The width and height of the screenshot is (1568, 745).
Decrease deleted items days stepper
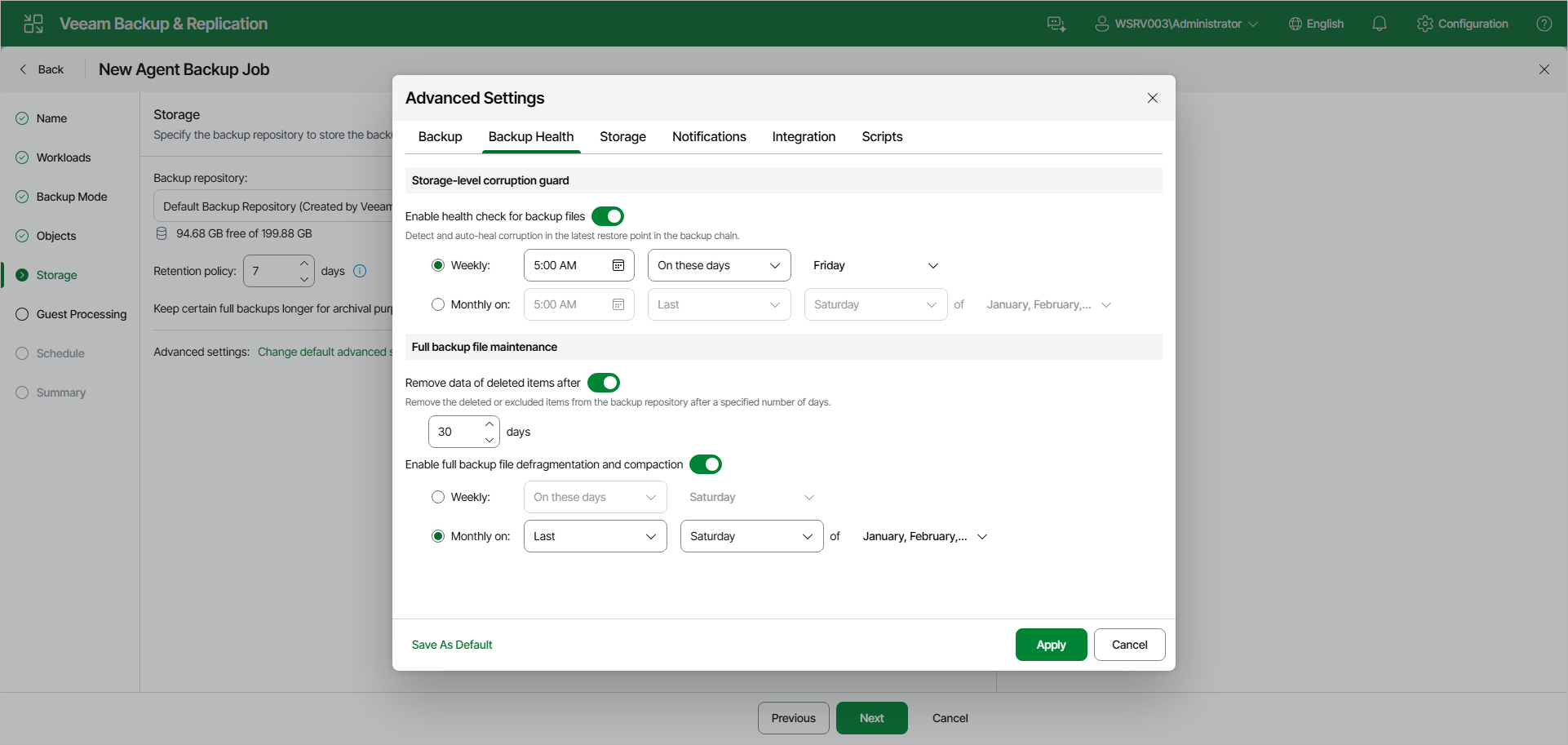(x=489, y=440)
